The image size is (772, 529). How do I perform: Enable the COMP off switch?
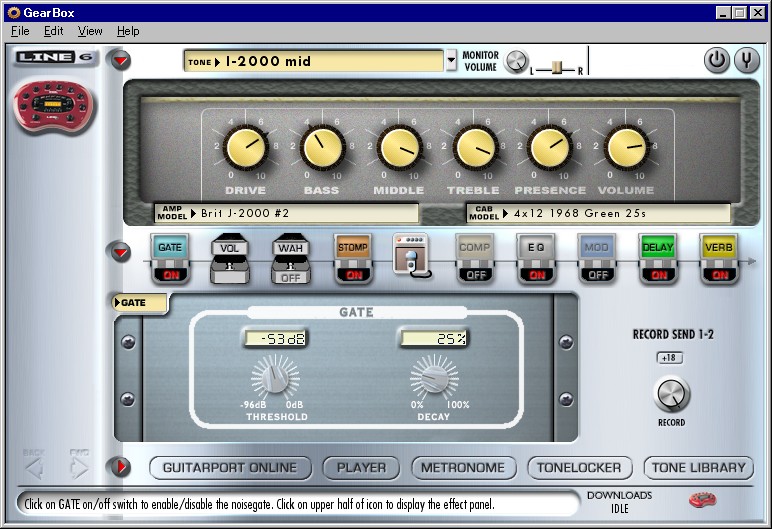point(476,274)
